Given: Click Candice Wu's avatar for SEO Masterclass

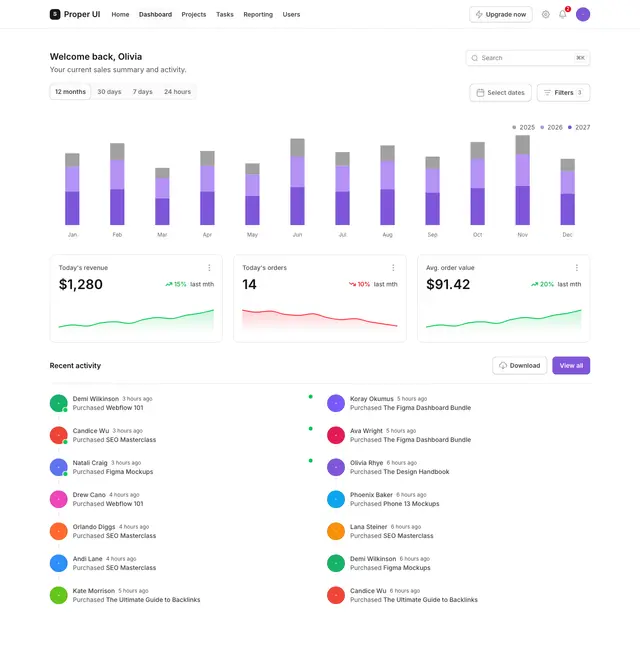Looking at the screenshot, I should tap(59, 435).
